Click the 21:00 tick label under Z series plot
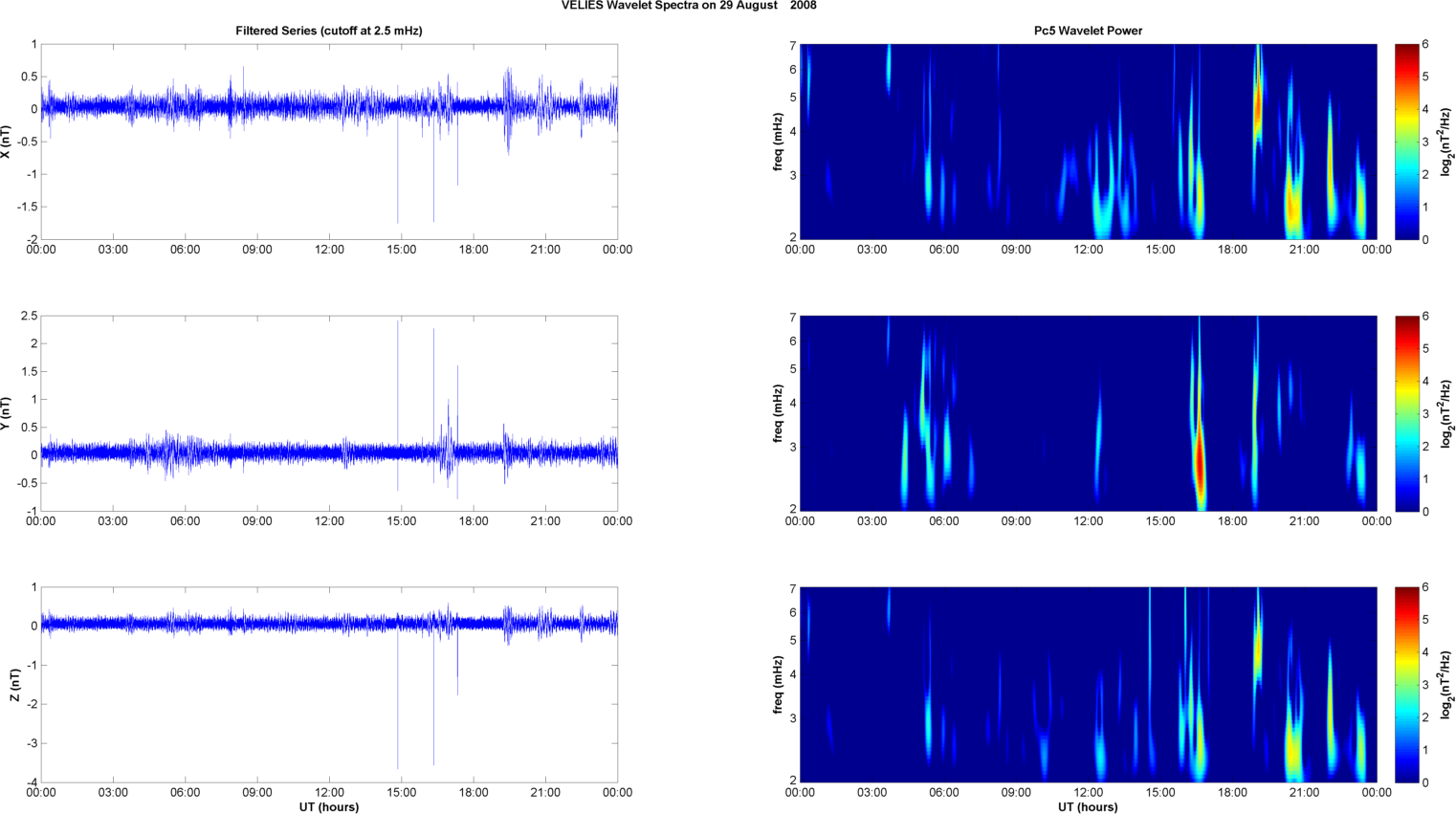This screenshot has width=1456, height=814. pos(545,793)
